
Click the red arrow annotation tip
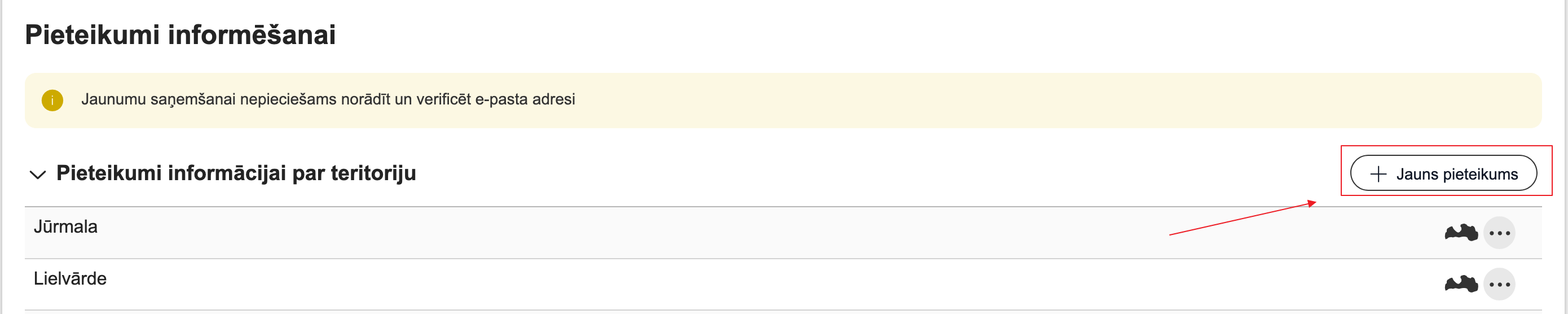[x=1315, y=202]
